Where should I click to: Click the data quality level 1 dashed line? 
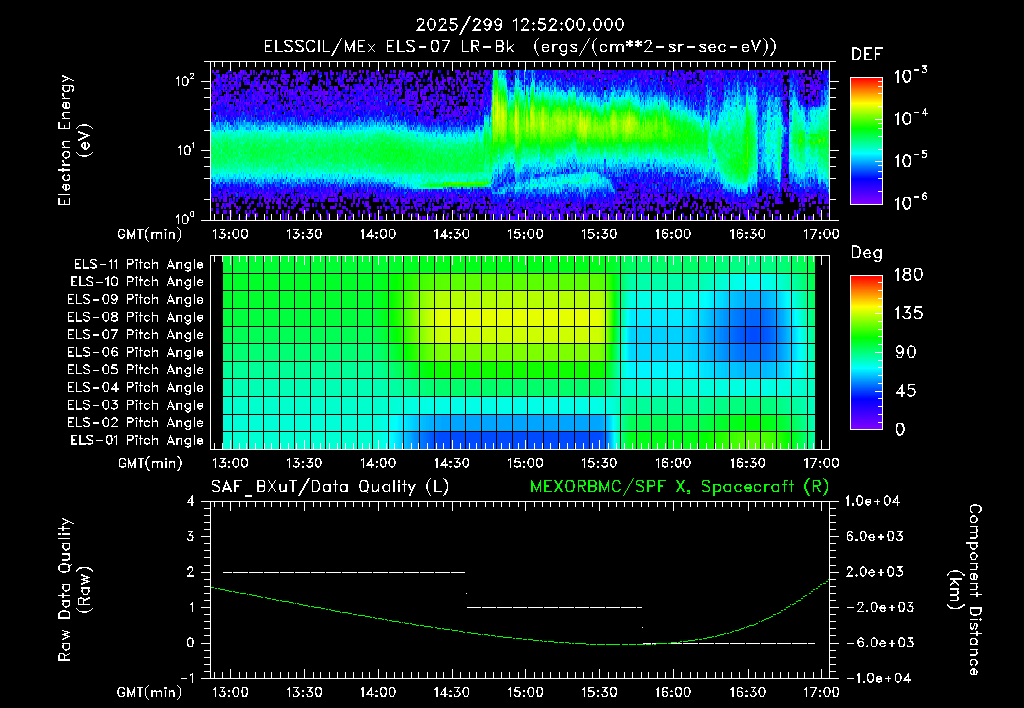[x=554, y=607]
